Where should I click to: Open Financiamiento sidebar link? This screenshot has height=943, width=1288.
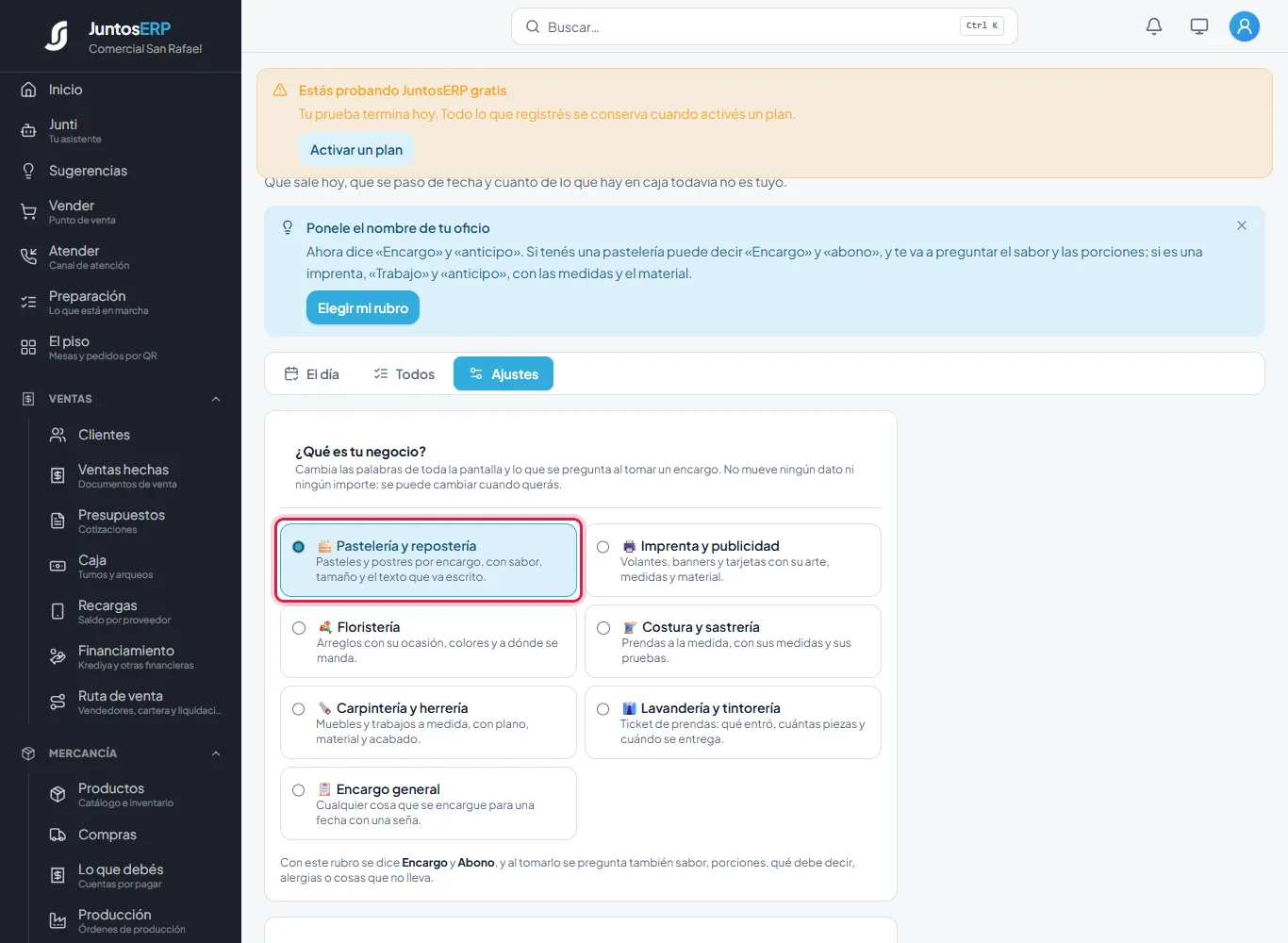[x=135, y=657]
